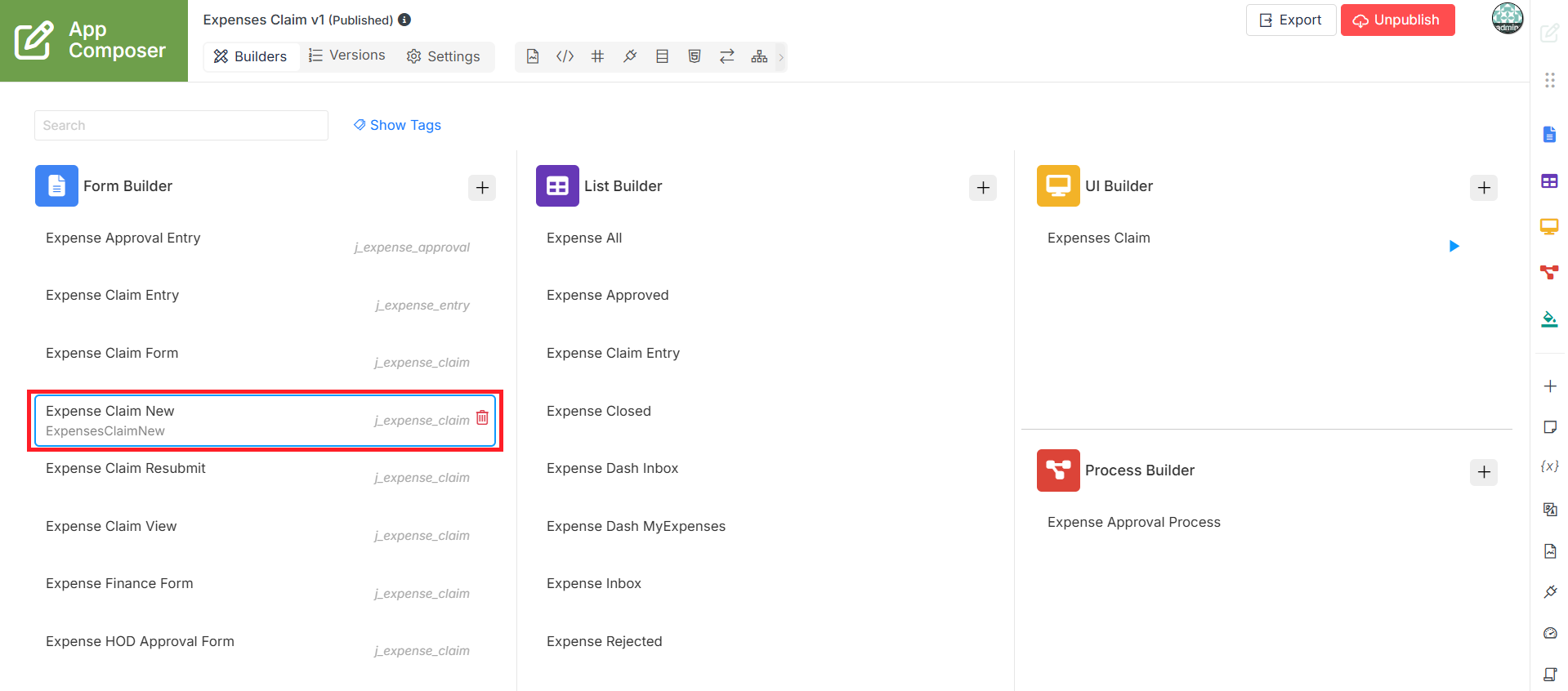Click the Form Builder blue document icon

click(56, 186)
